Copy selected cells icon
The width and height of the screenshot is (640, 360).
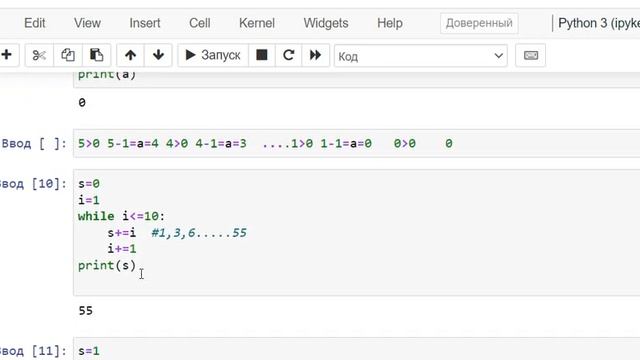[68, 55]
